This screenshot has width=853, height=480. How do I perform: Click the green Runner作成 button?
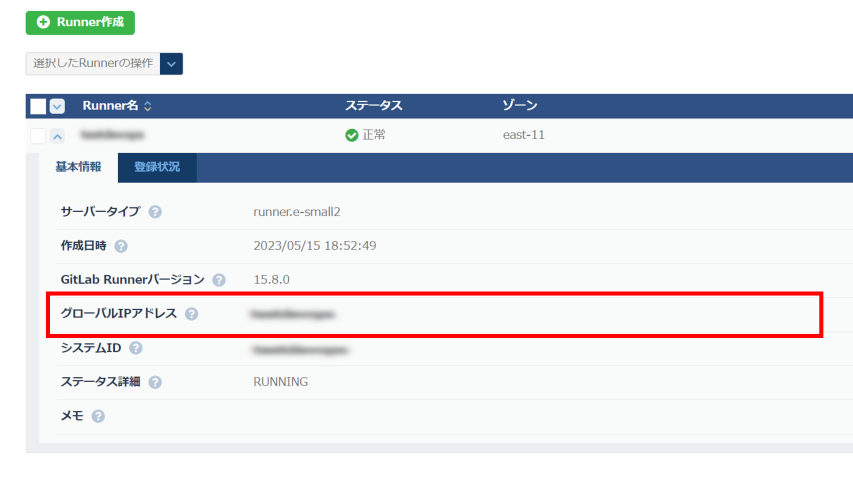[x=80, y=23]
